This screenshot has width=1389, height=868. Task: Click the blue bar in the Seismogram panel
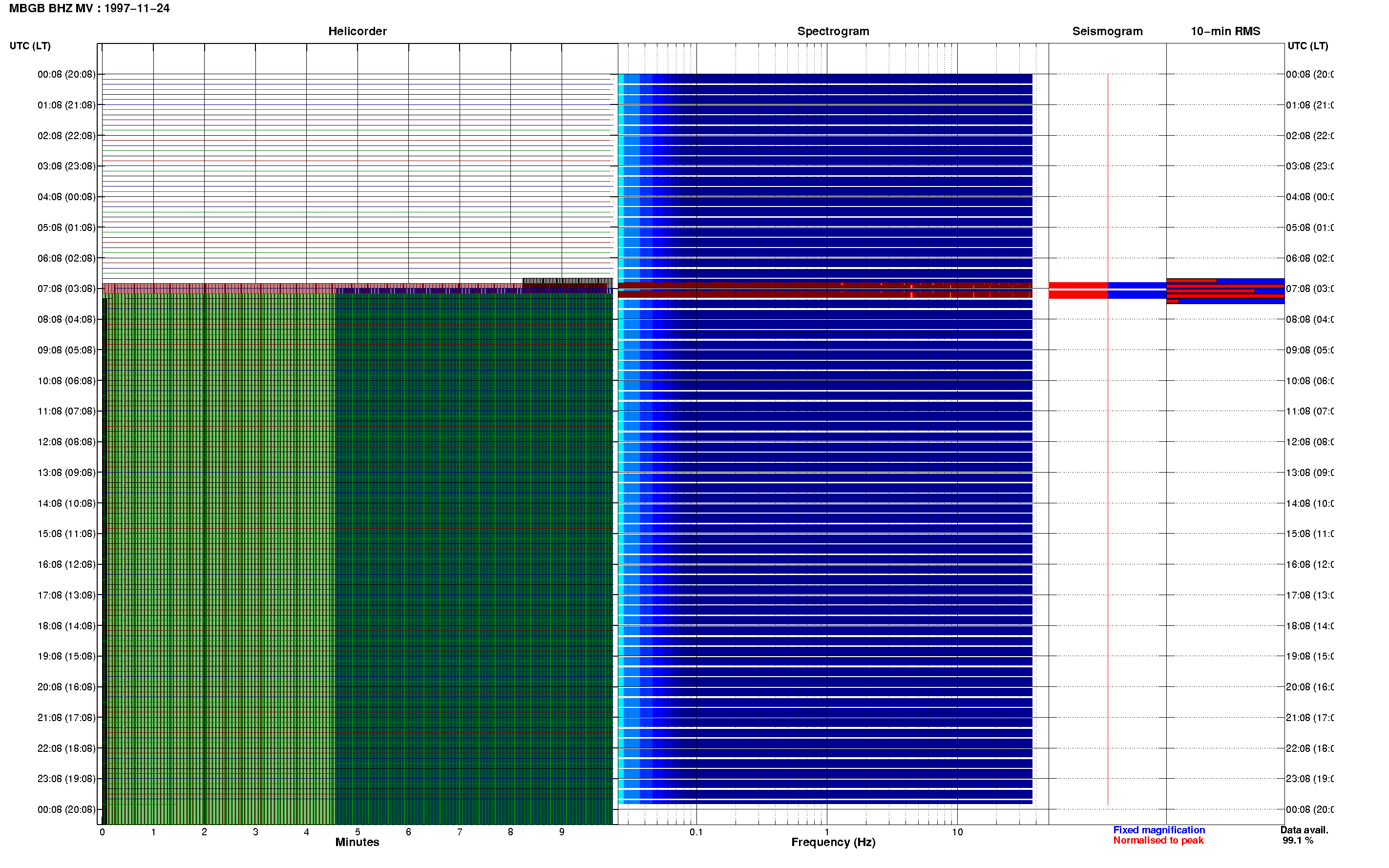pos(1137,290)
